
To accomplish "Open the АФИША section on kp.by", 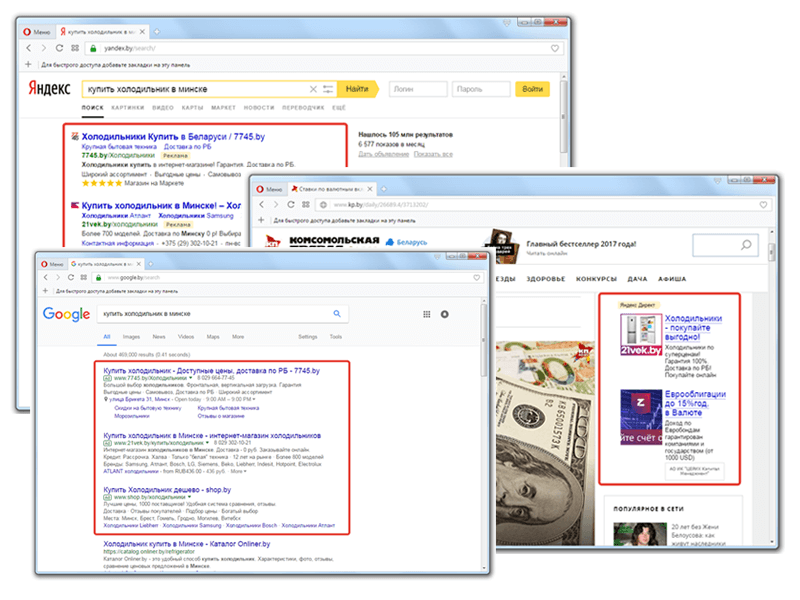I will pyautogui.click(x=672, y=279).
